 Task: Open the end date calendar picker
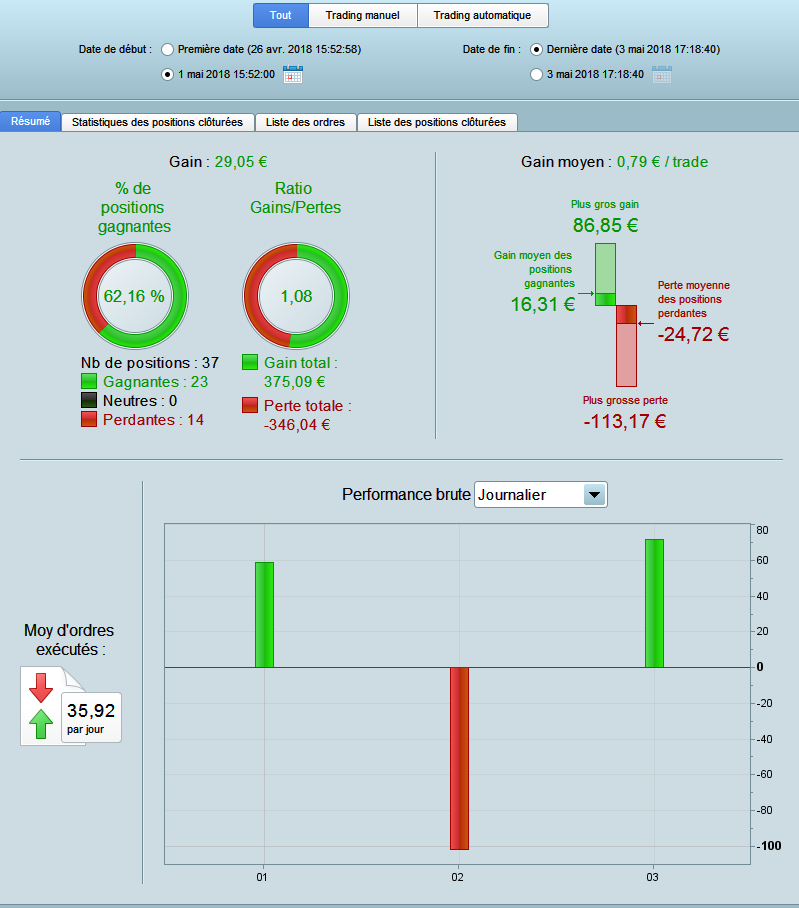662,74
